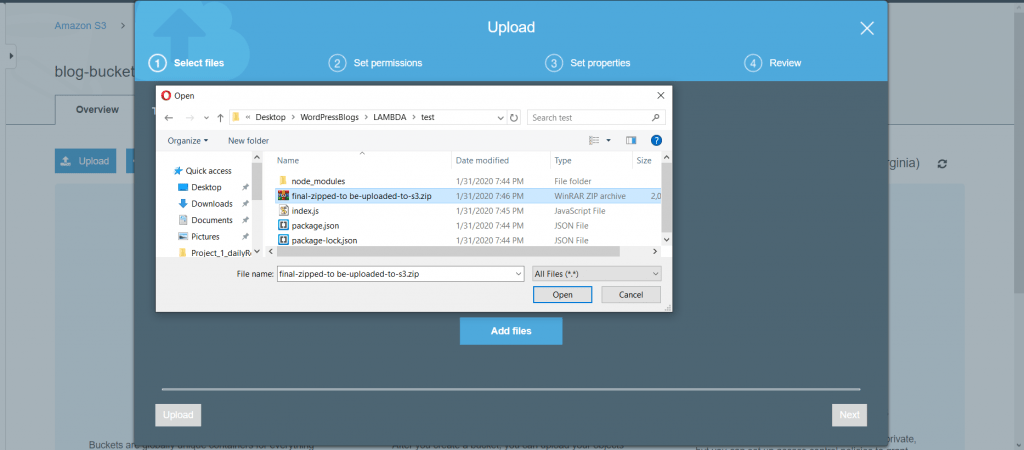Viewport: 1024px width, 450px height.
Task: Select Downloads in Quick access
Action: pos(211,203)
